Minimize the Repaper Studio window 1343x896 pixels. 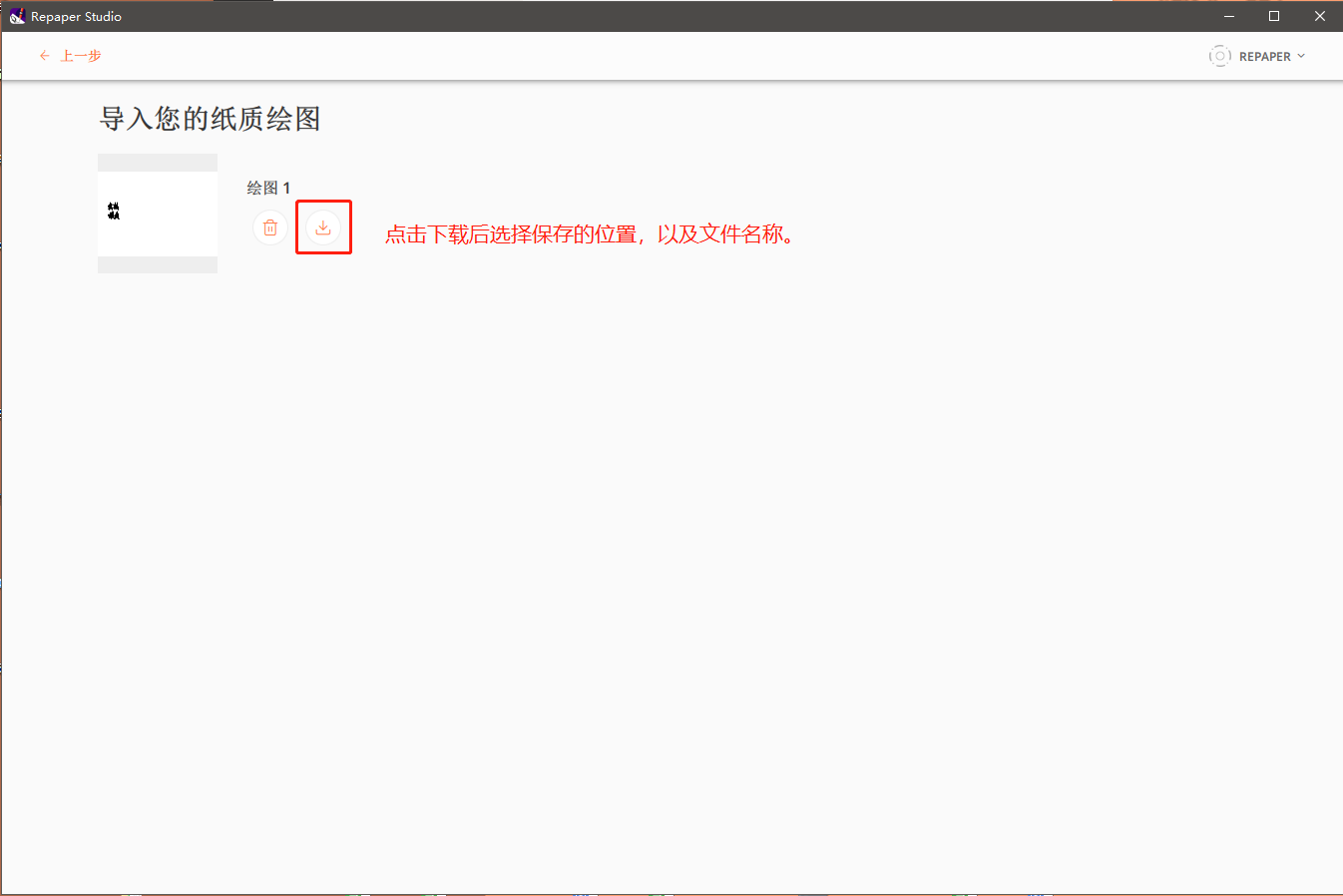coord(1229,16)
